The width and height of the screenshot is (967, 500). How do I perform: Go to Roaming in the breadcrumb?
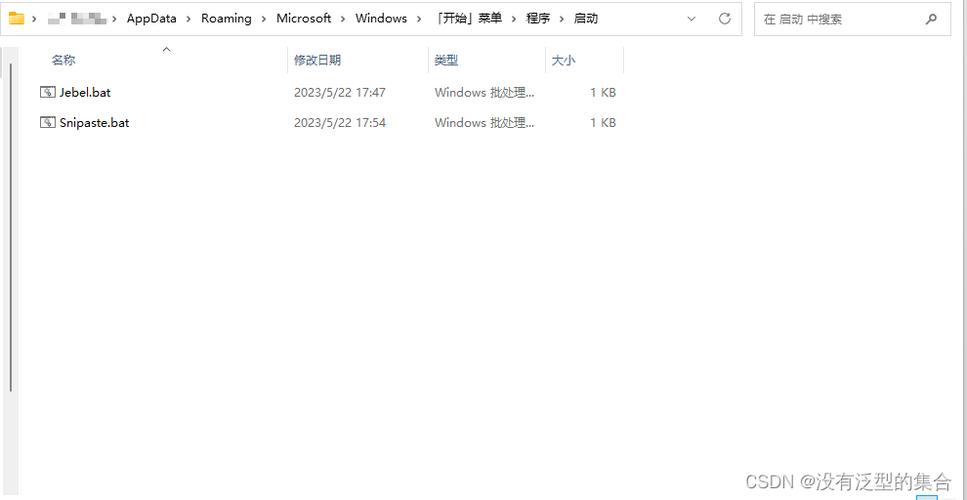[226, 18]
